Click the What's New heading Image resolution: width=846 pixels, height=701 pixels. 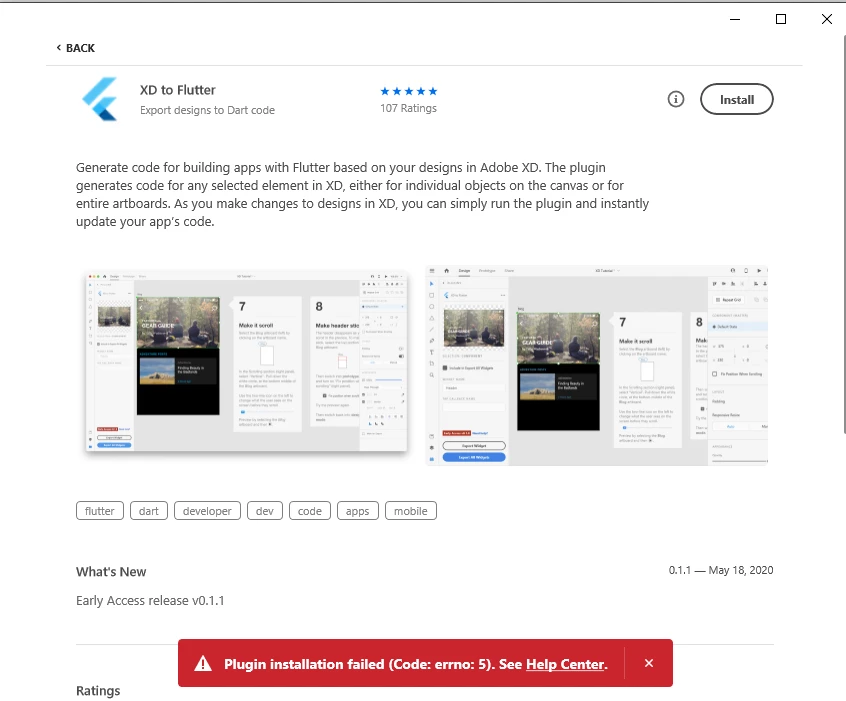pos(111,572)
